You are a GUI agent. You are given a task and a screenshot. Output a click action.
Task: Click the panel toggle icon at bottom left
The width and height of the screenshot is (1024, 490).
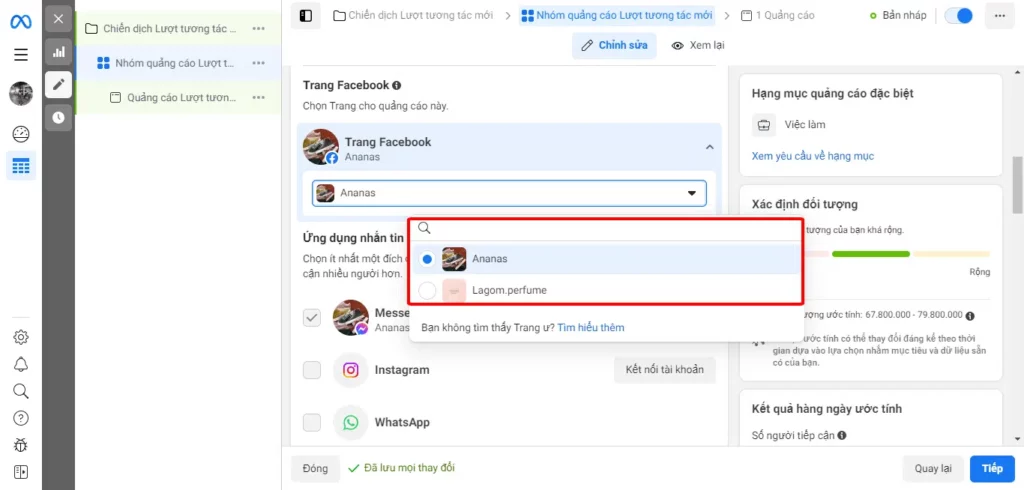click(x=21, y=472)
